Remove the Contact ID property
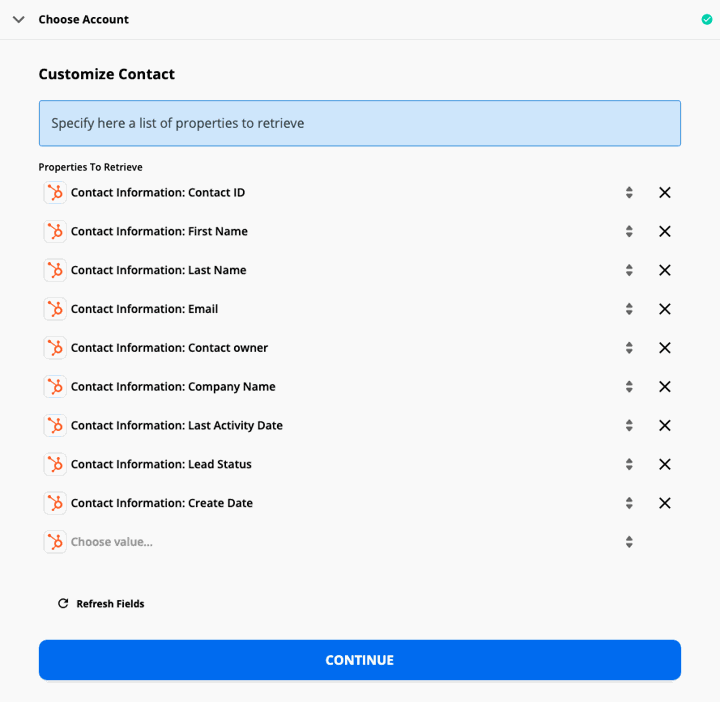This screenshot has width=720, height=702. 664,192
